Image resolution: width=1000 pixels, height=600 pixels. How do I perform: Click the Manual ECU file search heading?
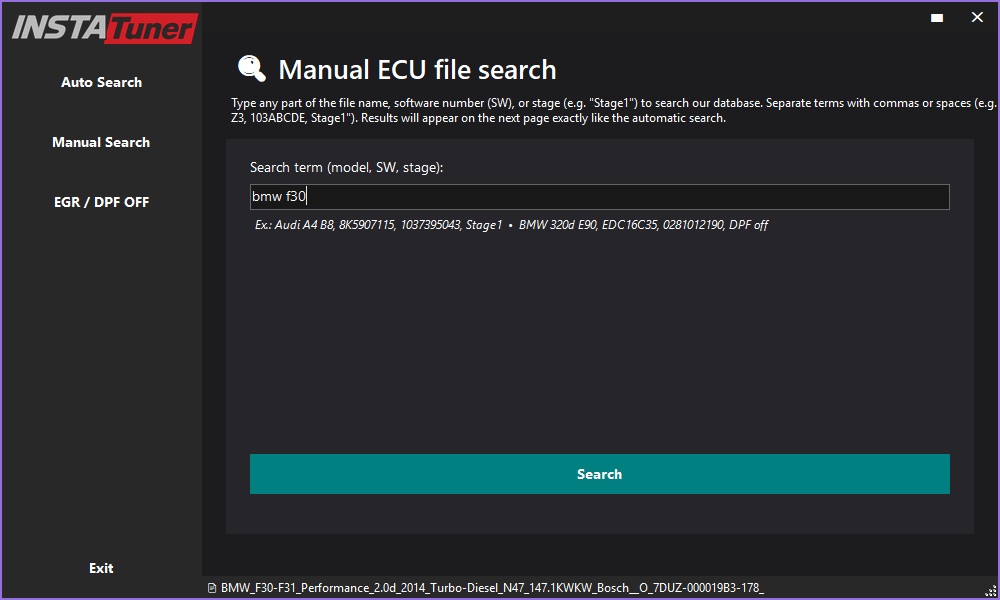(420, 70)
